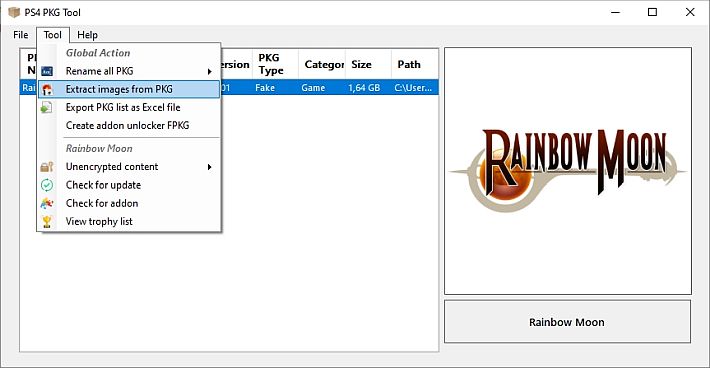Click the Export PKG list Excel icon
This screenshot has width=710, height=368.
click(x=47, y=107)
